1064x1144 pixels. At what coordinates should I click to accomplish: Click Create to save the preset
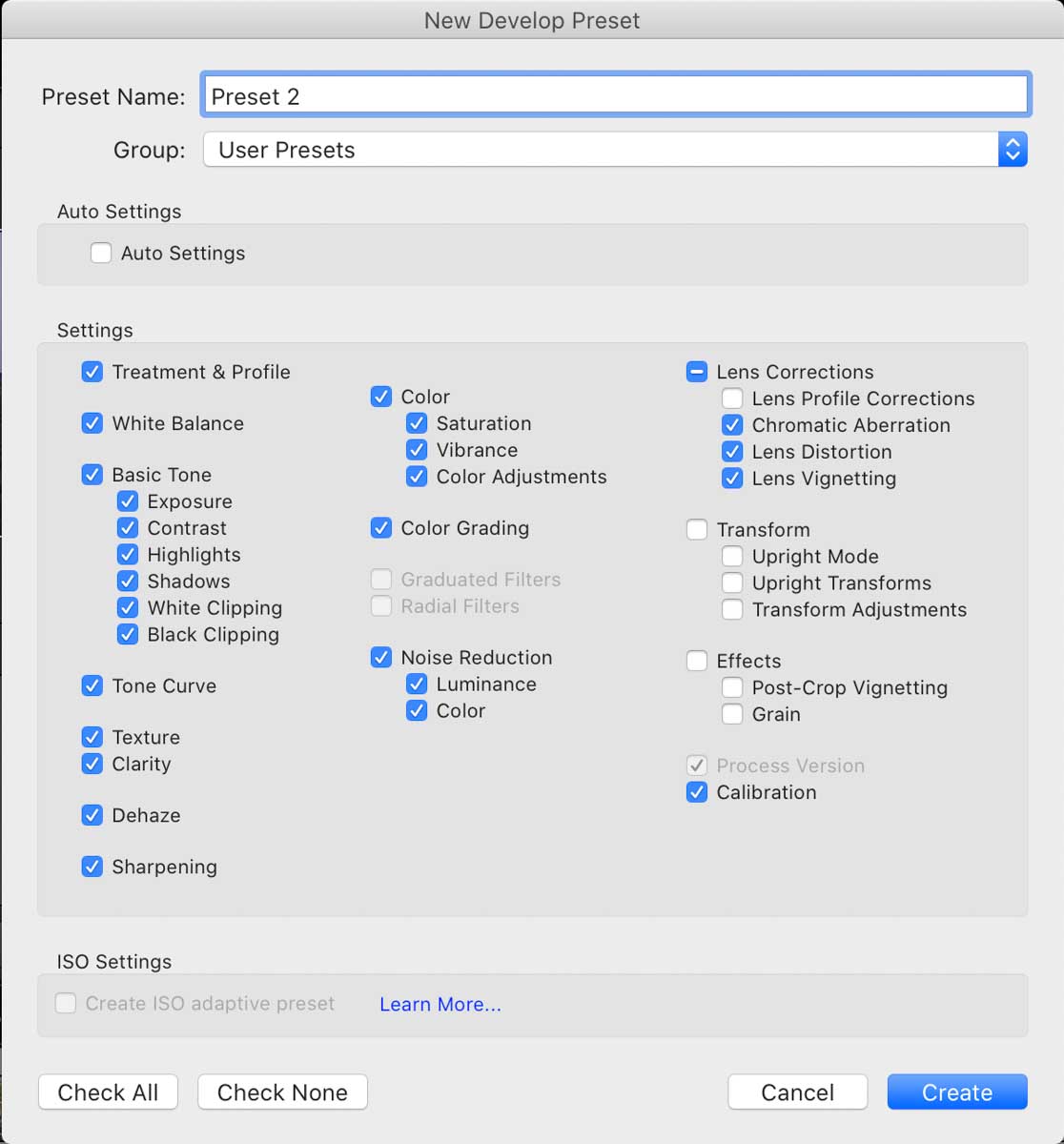pyautogui.click(x=956, y=1093)
